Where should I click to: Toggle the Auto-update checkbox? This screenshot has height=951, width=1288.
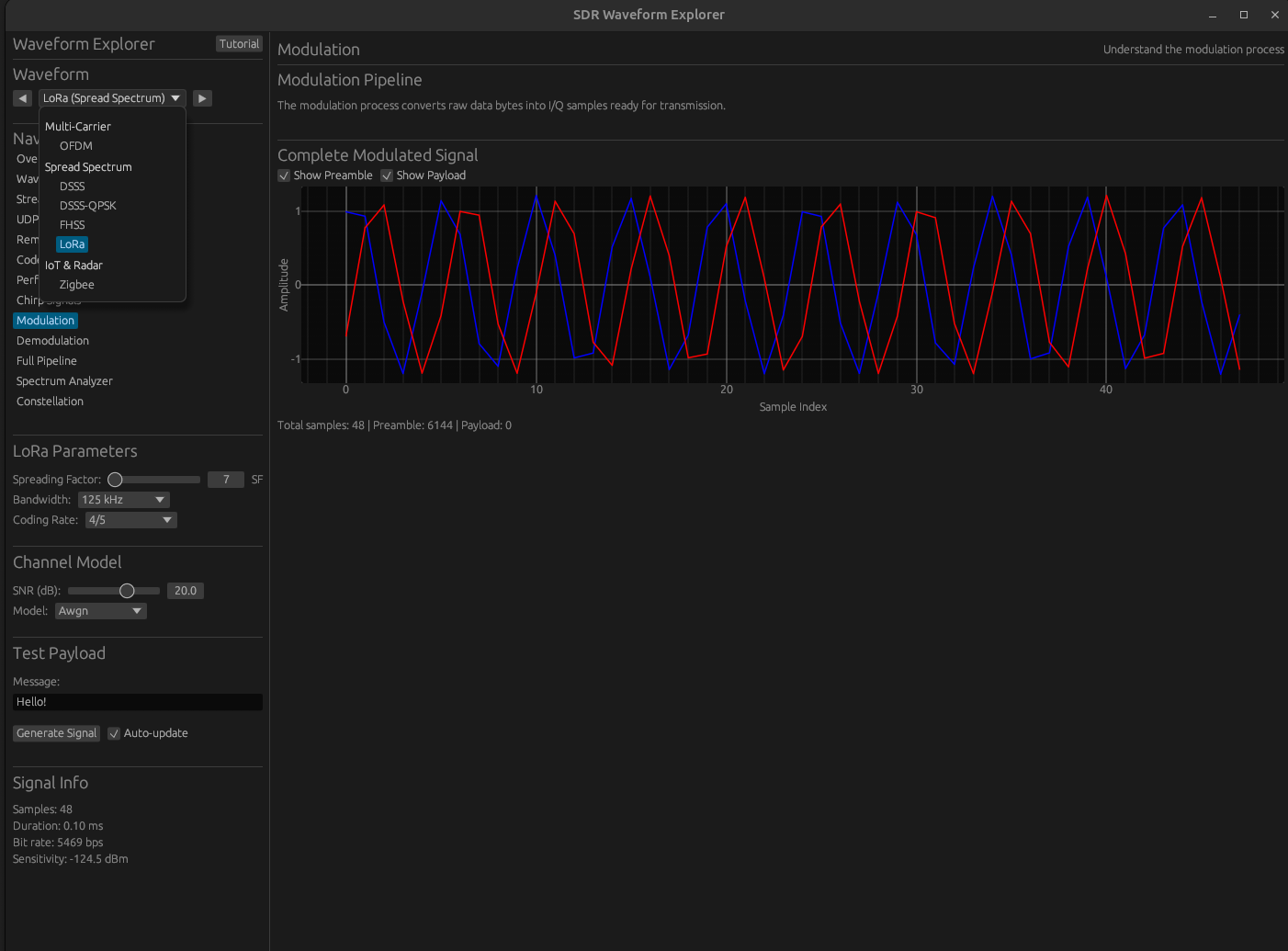coord(113,732)
